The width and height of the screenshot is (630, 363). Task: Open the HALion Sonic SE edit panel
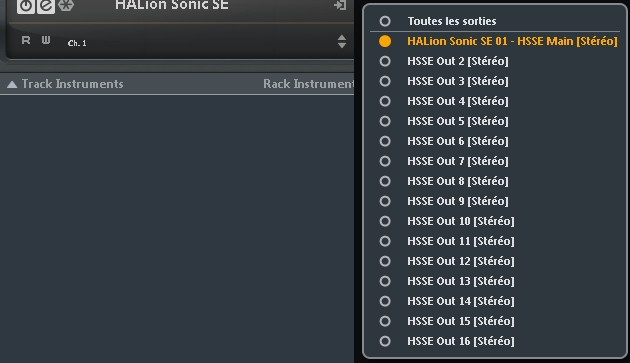click(46, 6)
